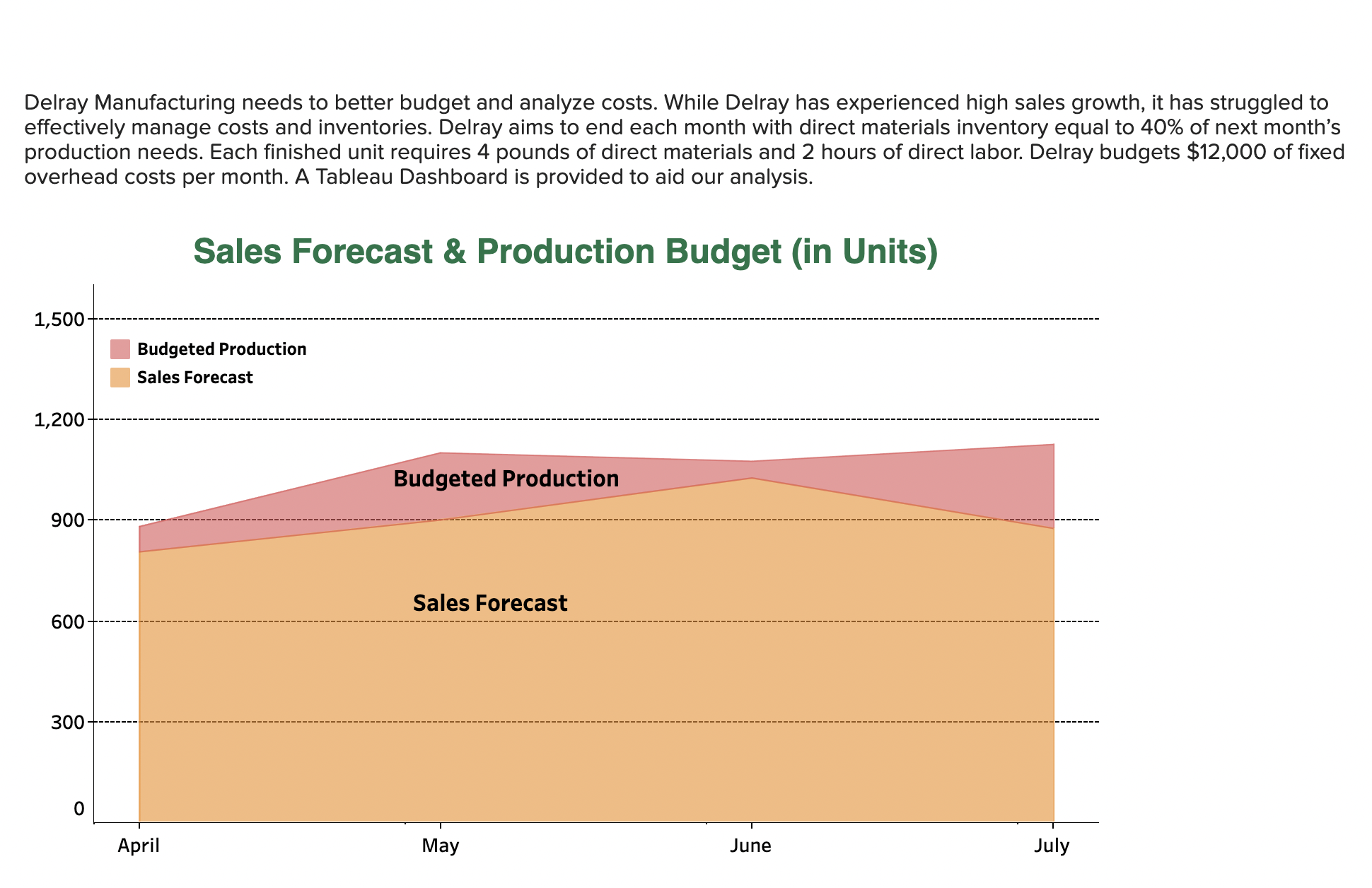
Task: Toggle visibility of the Budgeted Production series
Action: point(119,349)
